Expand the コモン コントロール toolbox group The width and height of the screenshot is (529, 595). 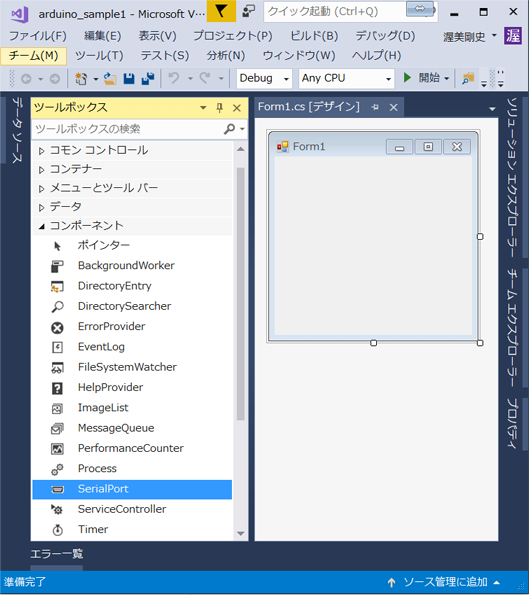[41, 151]
